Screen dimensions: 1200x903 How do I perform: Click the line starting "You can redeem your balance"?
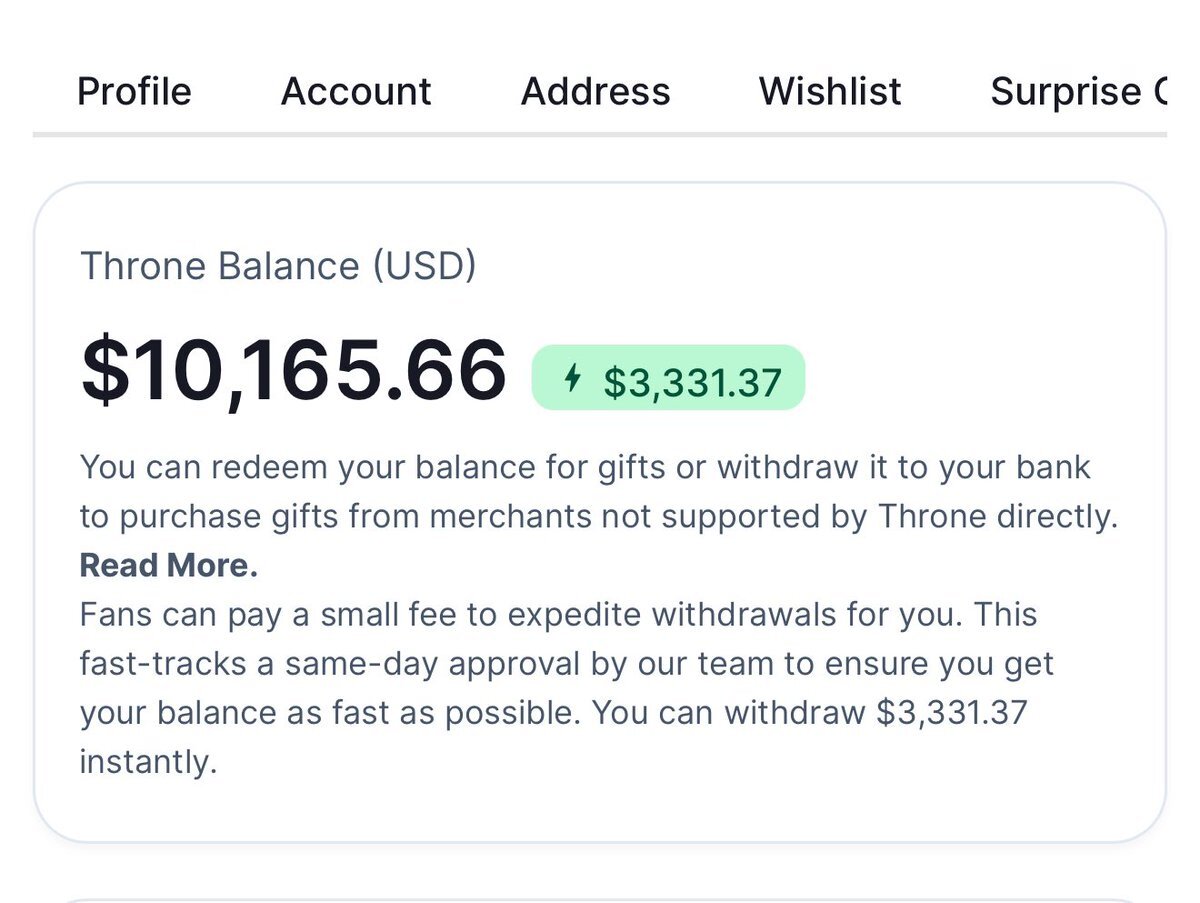(x=585, y=467)
